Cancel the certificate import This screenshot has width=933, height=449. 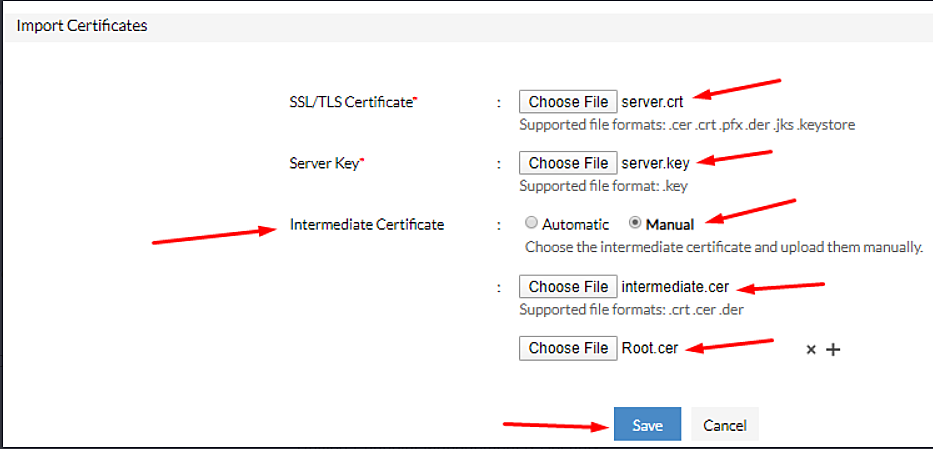(x=725, y=425)
